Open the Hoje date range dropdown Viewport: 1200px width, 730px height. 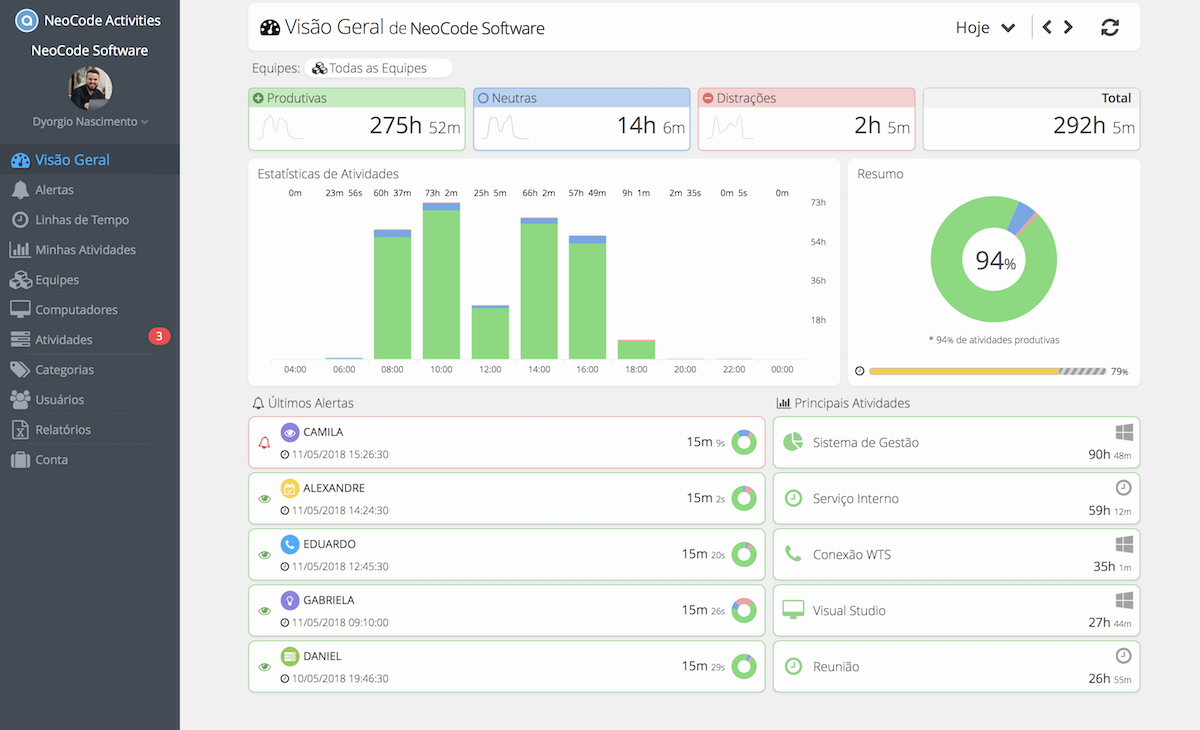pyautogui.click(x=985, y=28)
